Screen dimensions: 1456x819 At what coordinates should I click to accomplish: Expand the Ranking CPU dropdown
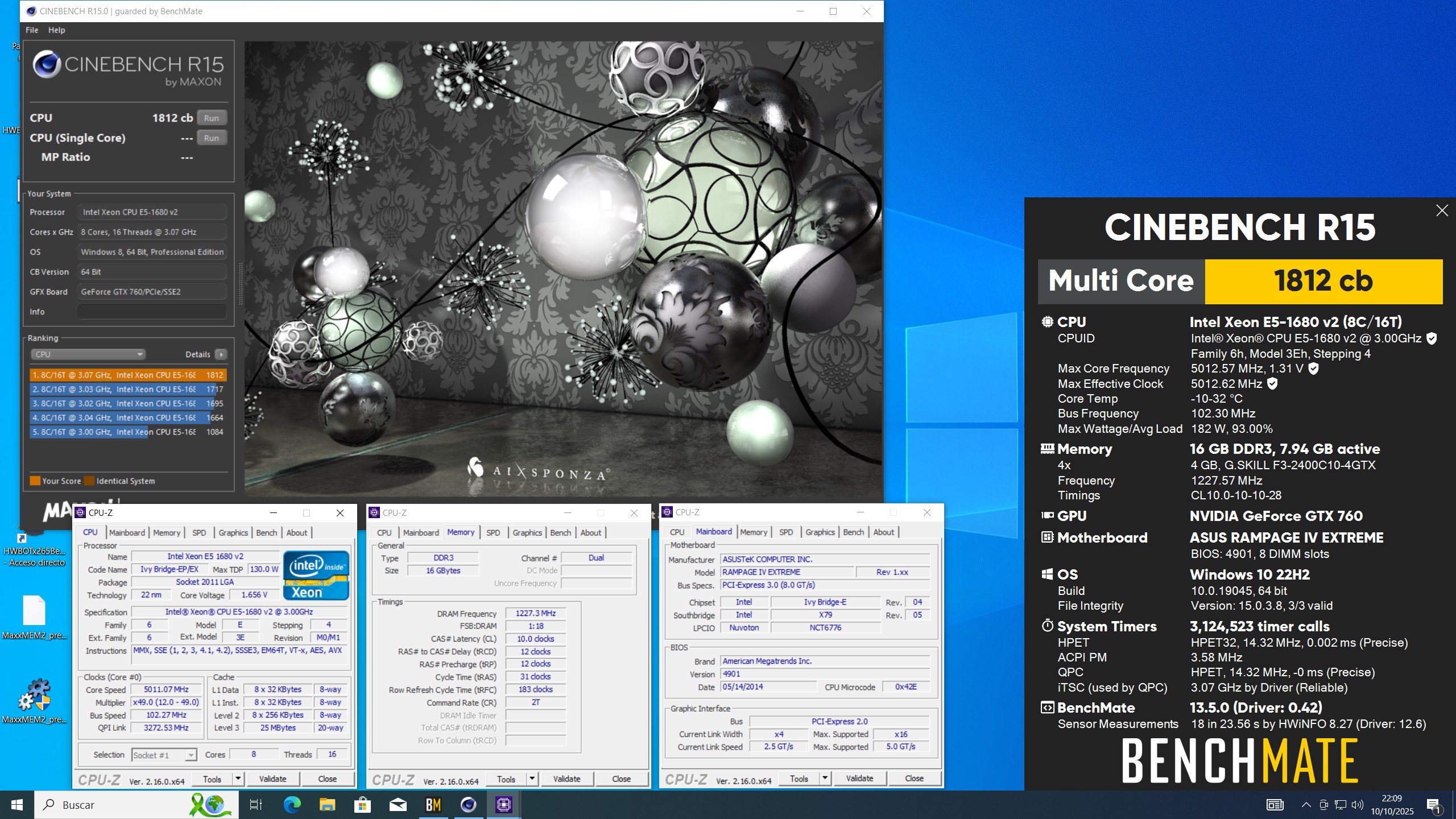coord(88,354)
